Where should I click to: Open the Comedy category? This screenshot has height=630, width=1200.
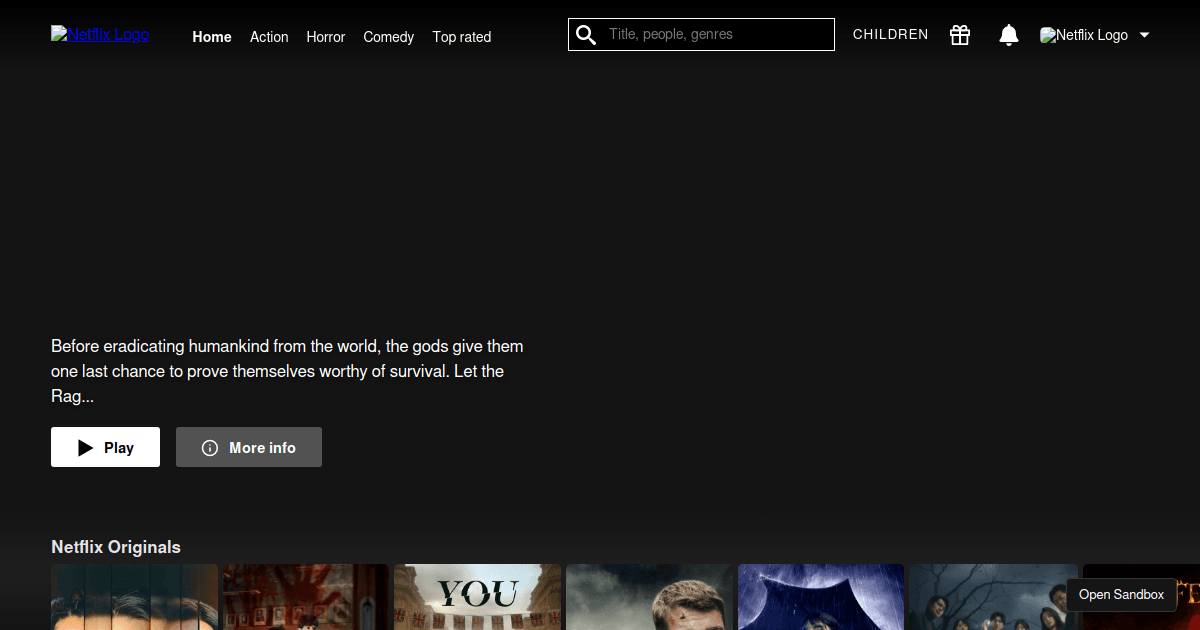coord(388,37)
